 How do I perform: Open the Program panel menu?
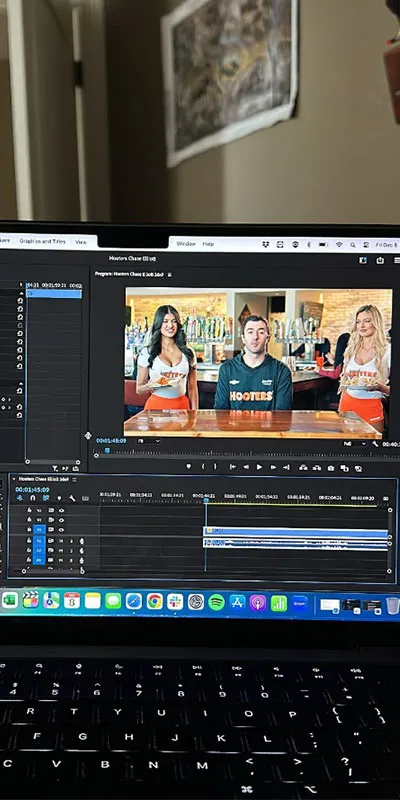tap(169, 274)
